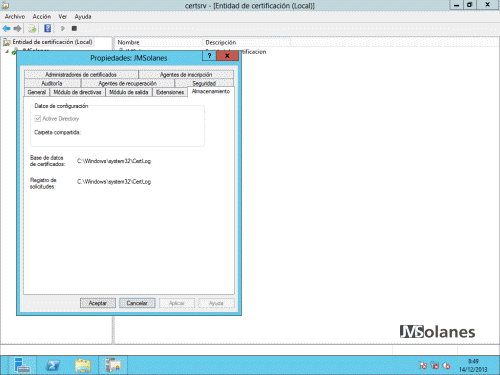The width and height of the screenshot is (500, 375).
Task: Click the Forward arrow toolbar icon
Action: point(17,29)
